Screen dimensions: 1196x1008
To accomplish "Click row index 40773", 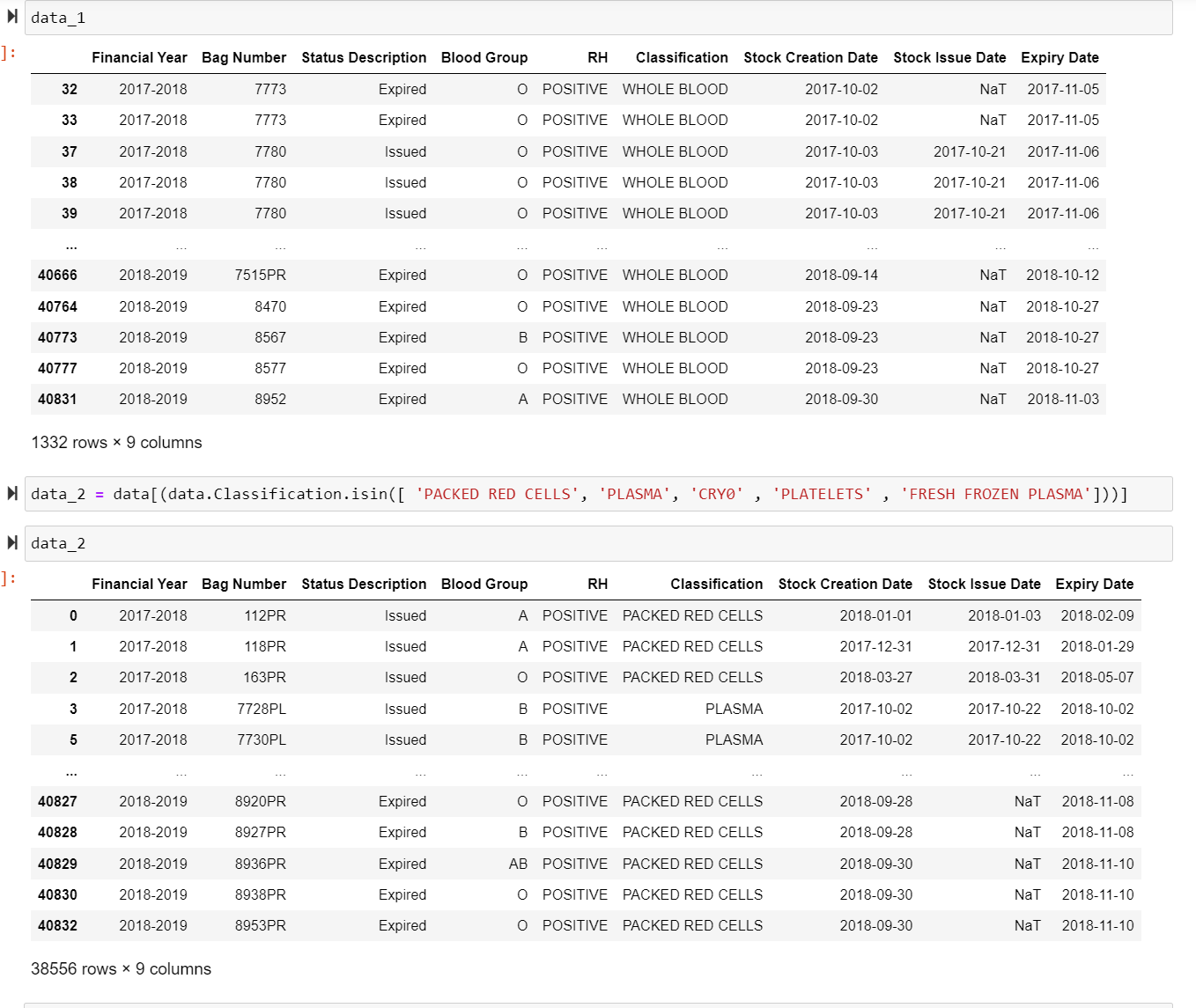I will tap(57, 337).
